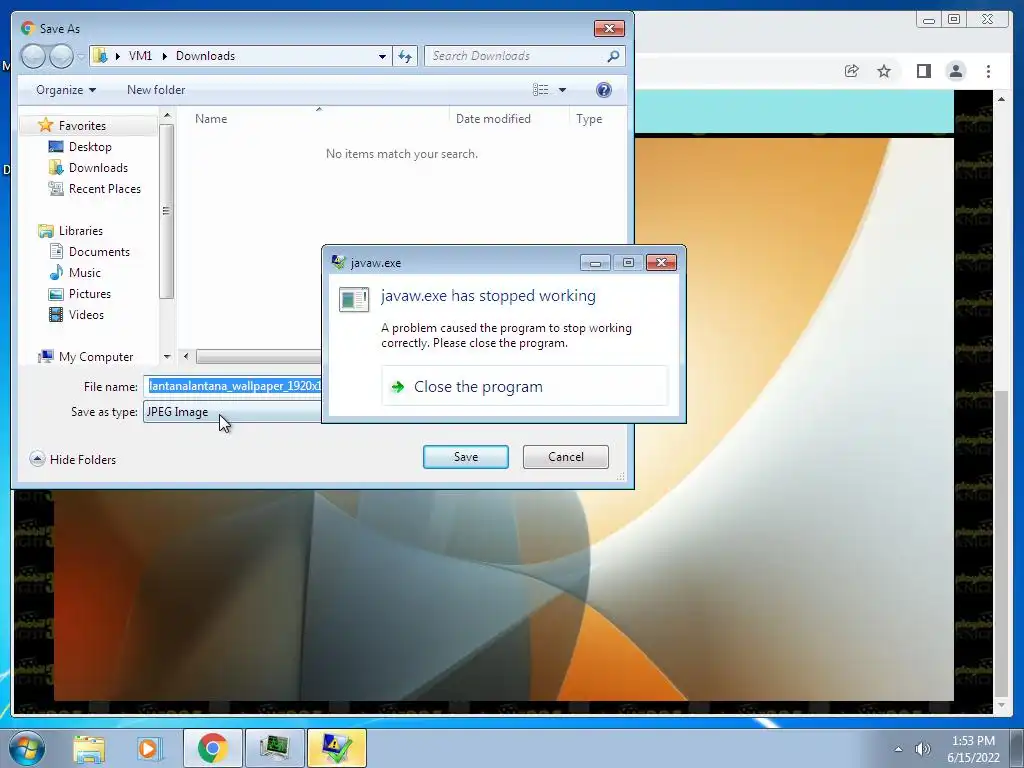Refresh the Downloads folder location
The image size is (1024, 768).
pyautogui.click(x=405, y=56)
